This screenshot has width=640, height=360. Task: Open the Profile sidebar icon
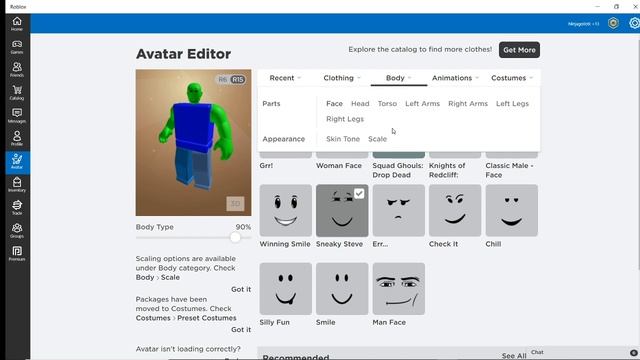[17, 138]
